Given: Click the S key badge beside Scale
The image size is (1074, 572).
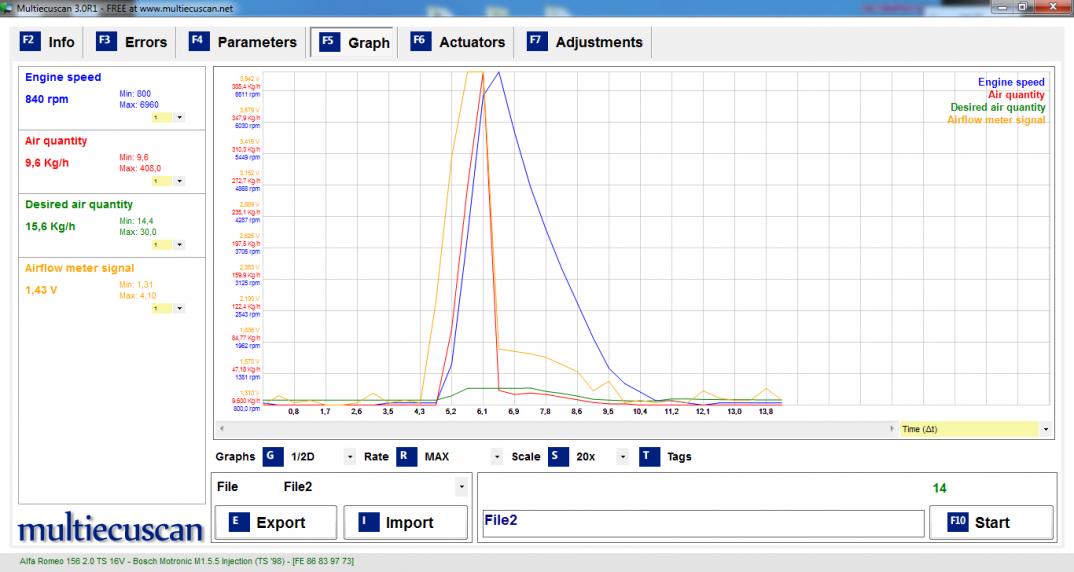Looking at the screenshot, I should (x=558, y=457).
